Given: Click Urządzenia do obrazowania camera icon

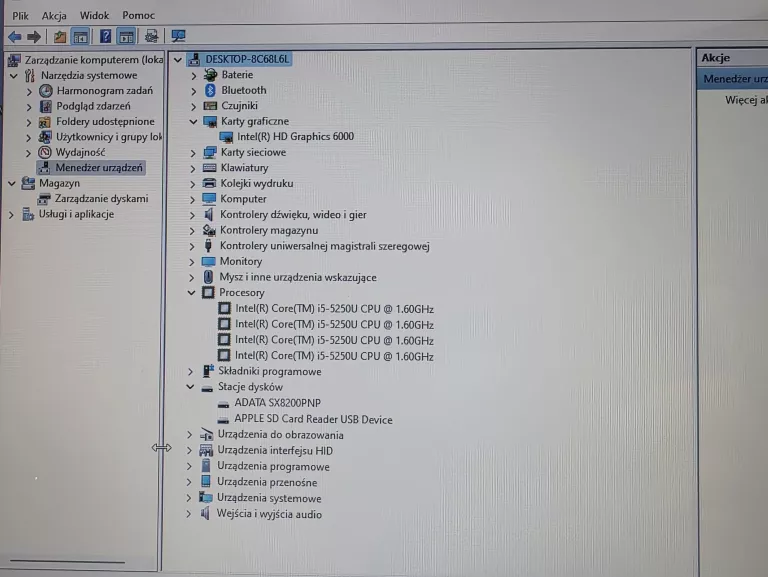Looking at the screenshot, I should [206, 435].
